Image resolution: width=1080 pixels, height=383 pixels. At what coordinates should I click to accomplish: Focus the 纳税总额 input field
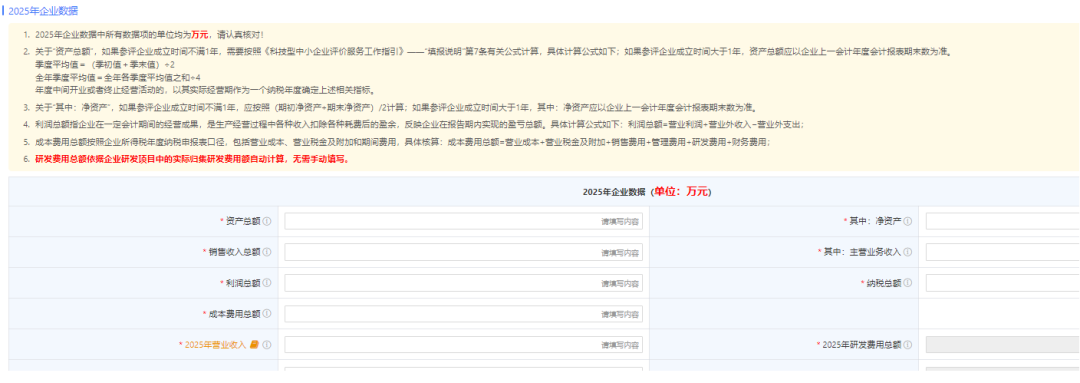[1003, 283]
